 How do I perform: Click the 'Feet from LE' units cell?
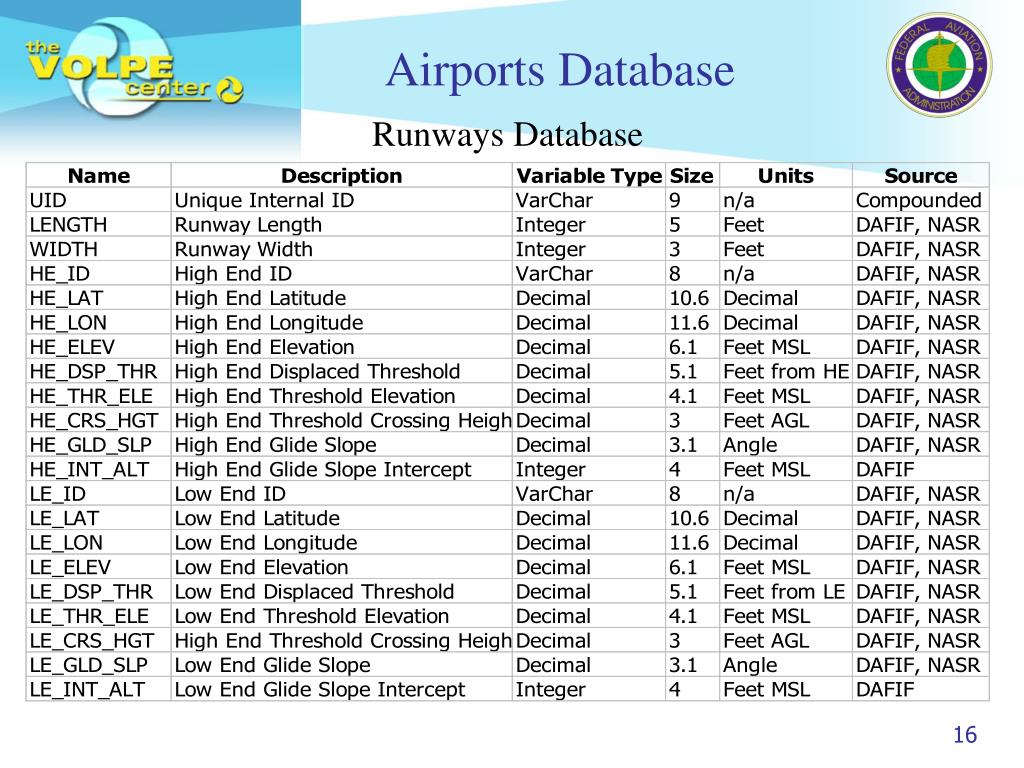click(786, 592)
